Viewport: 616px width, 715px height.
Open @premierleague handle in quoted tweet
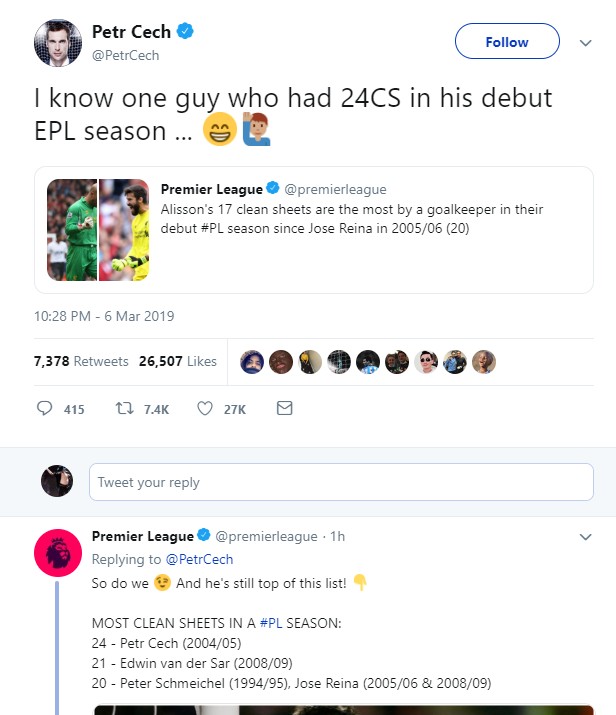coord(334,189)
